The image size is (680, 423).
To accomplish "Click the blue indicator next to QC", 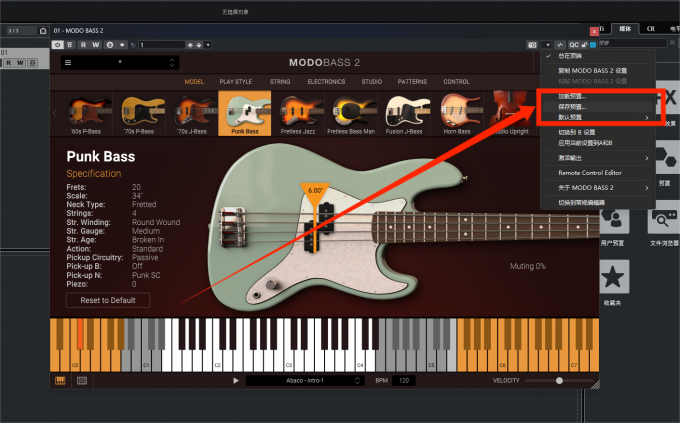I will pos(593,45).
